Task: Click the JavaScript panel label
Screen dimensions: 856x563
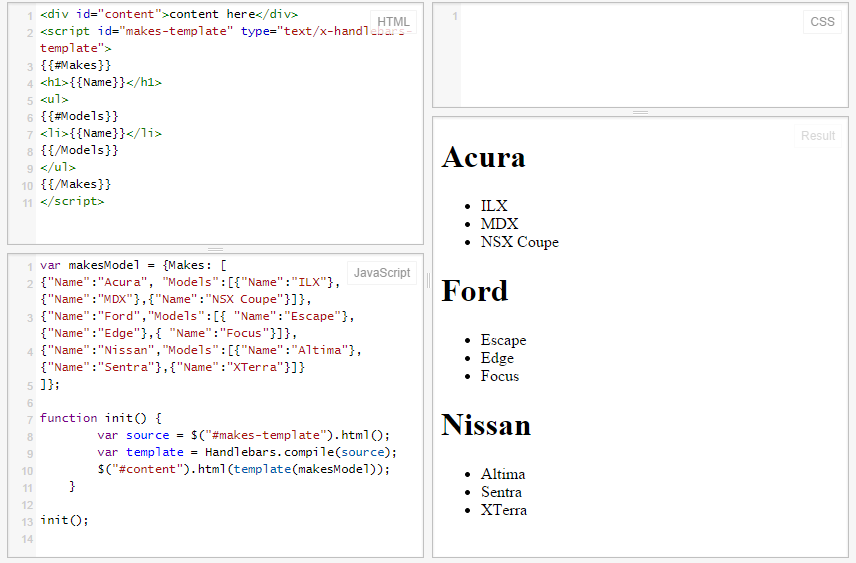Action: [x=382, y=272]
